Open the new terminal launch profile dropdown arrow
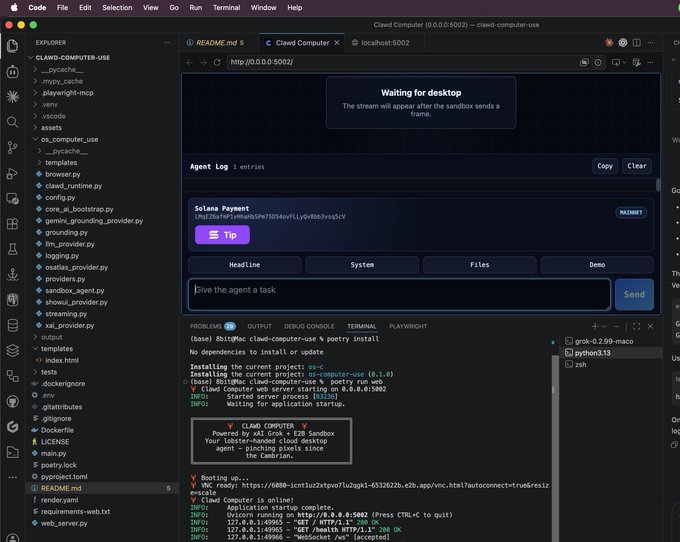Viewport: 680px width, 542px height. point(604,326)
